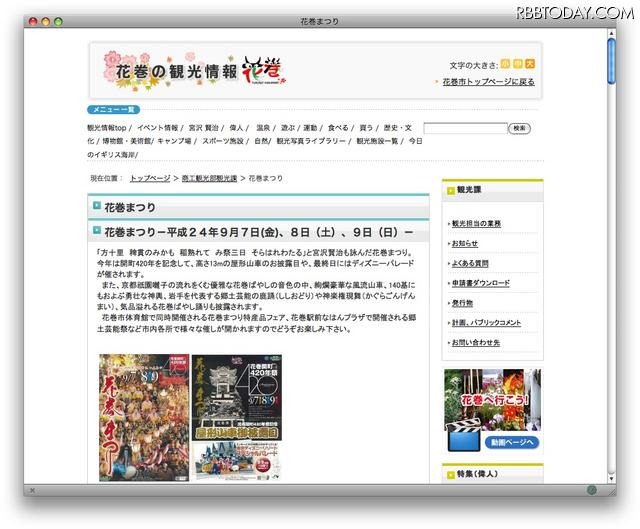
Task: Open お知らせ sidebar link
Action: click(465, 244)
